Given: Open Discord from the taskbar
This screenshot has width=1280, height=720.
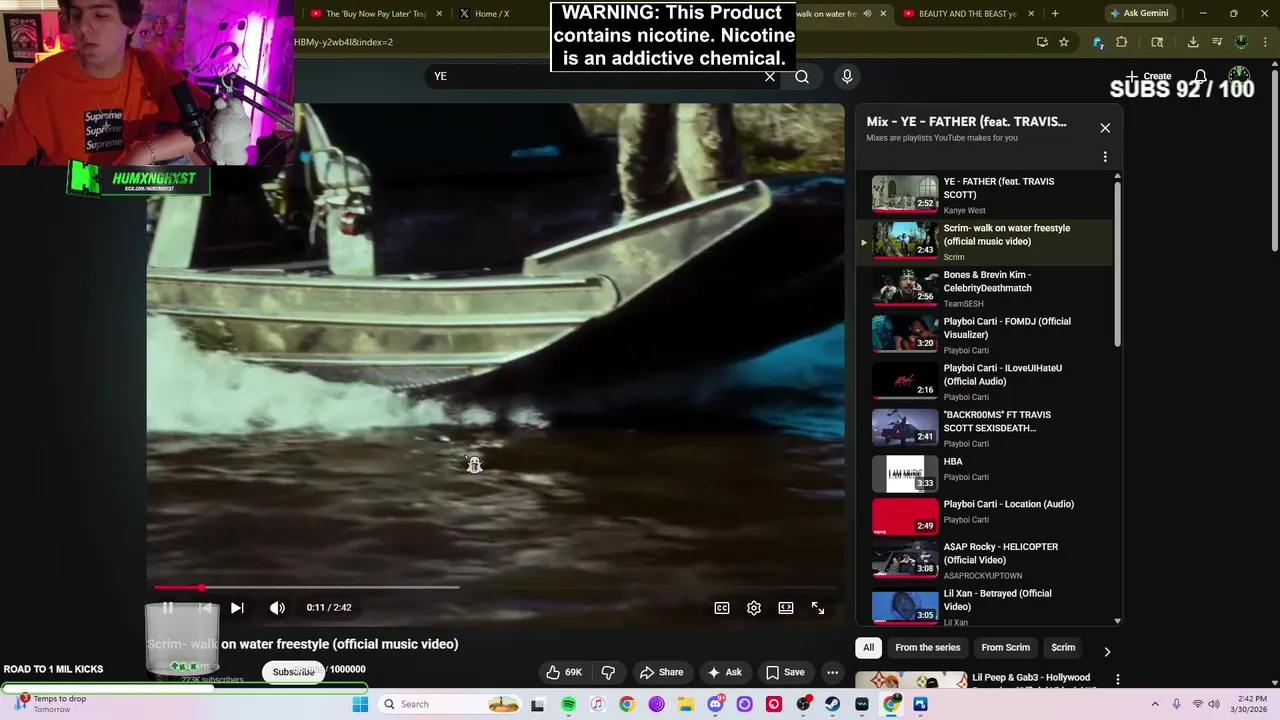Looking at the screenshot, I should pyautogui.click(x=715, y=704).
